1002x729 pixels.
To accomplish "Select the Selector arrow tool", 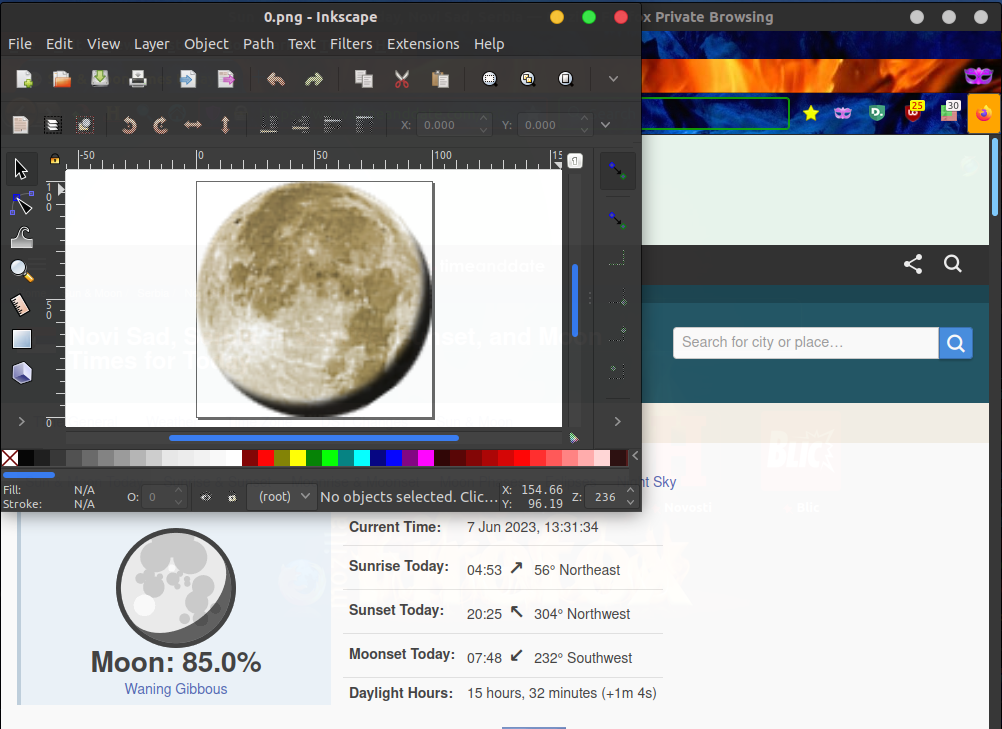I will (x=21, y=170).
